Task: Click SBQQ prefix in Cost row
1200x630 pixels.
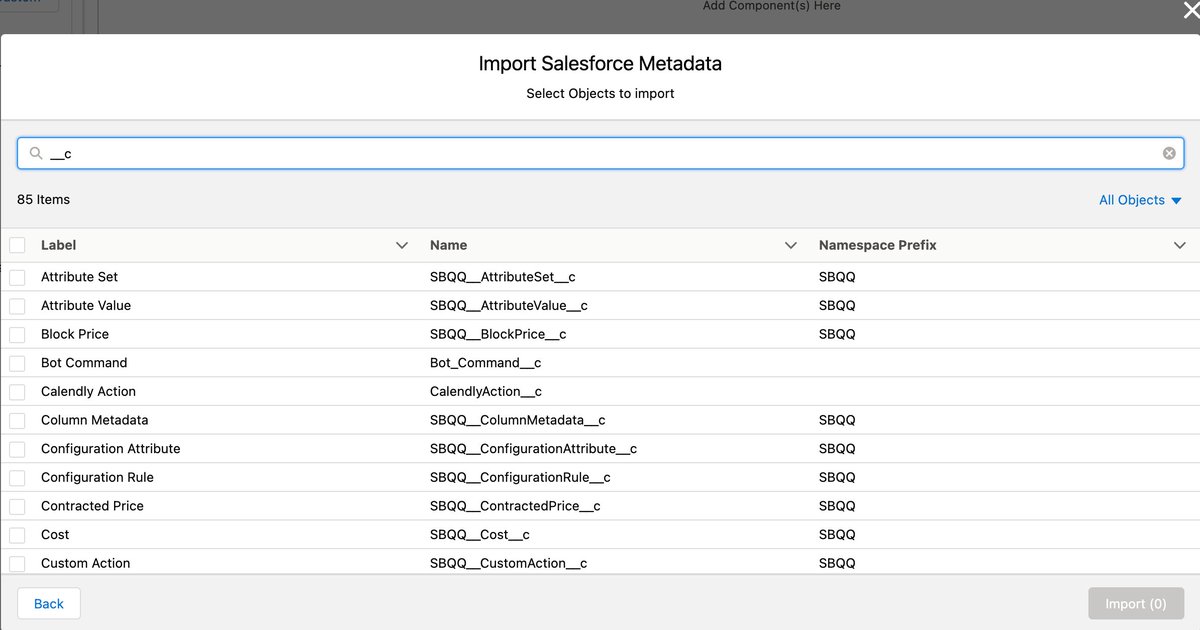Action: click(x=837, y=535)
